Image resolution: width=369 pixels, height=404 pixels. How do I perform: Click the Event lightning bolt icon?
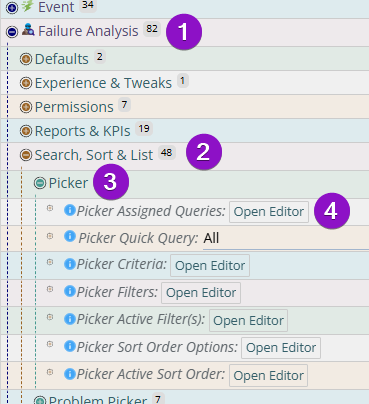[28, 6]
